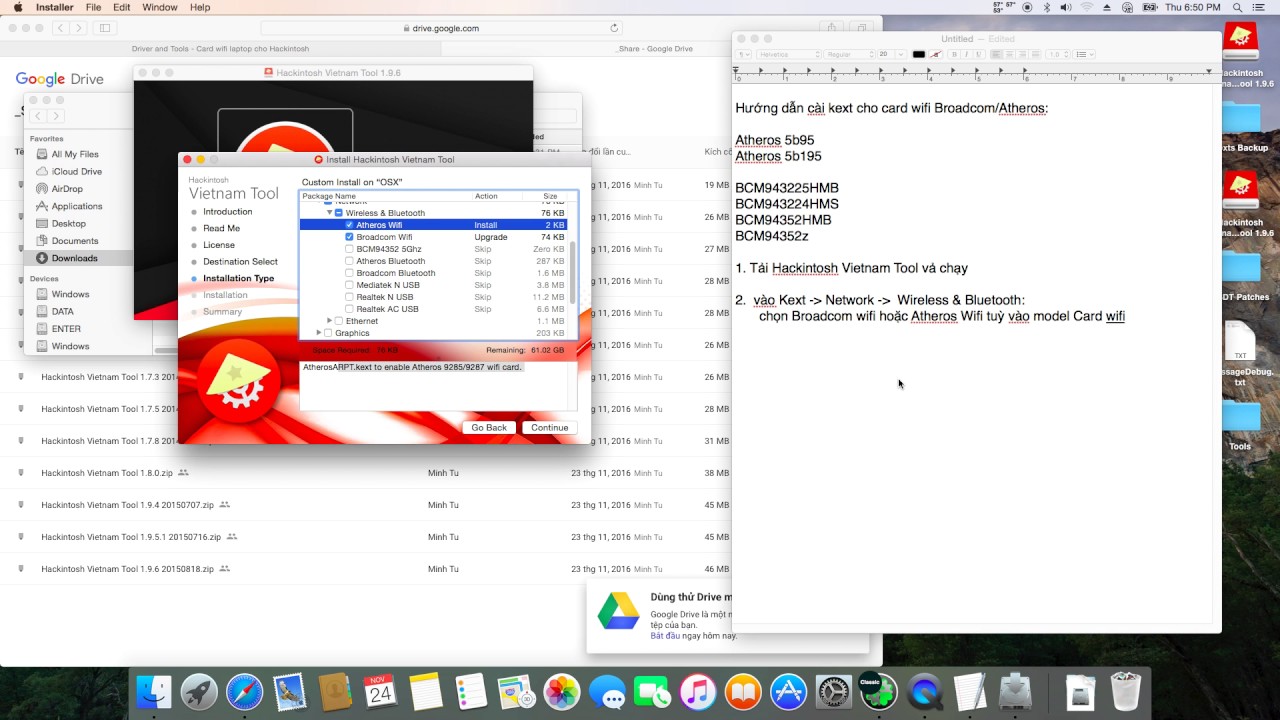Screen dimensions: 1280x720
Task: Open Finder from the Dock
Action: [x=154, y=692]
